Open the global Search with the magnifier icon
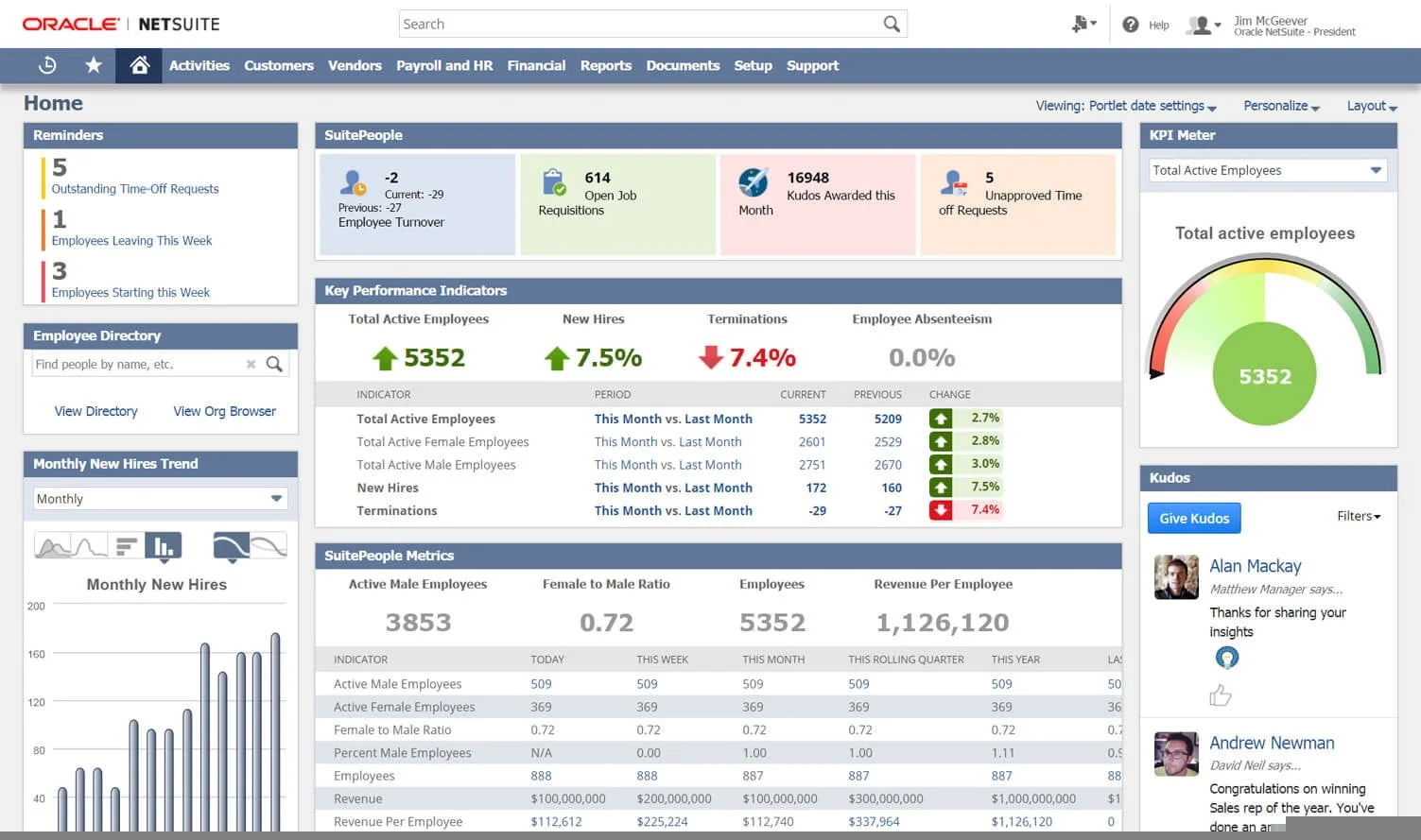This screenshot has height=840, width=1421. 890,23
